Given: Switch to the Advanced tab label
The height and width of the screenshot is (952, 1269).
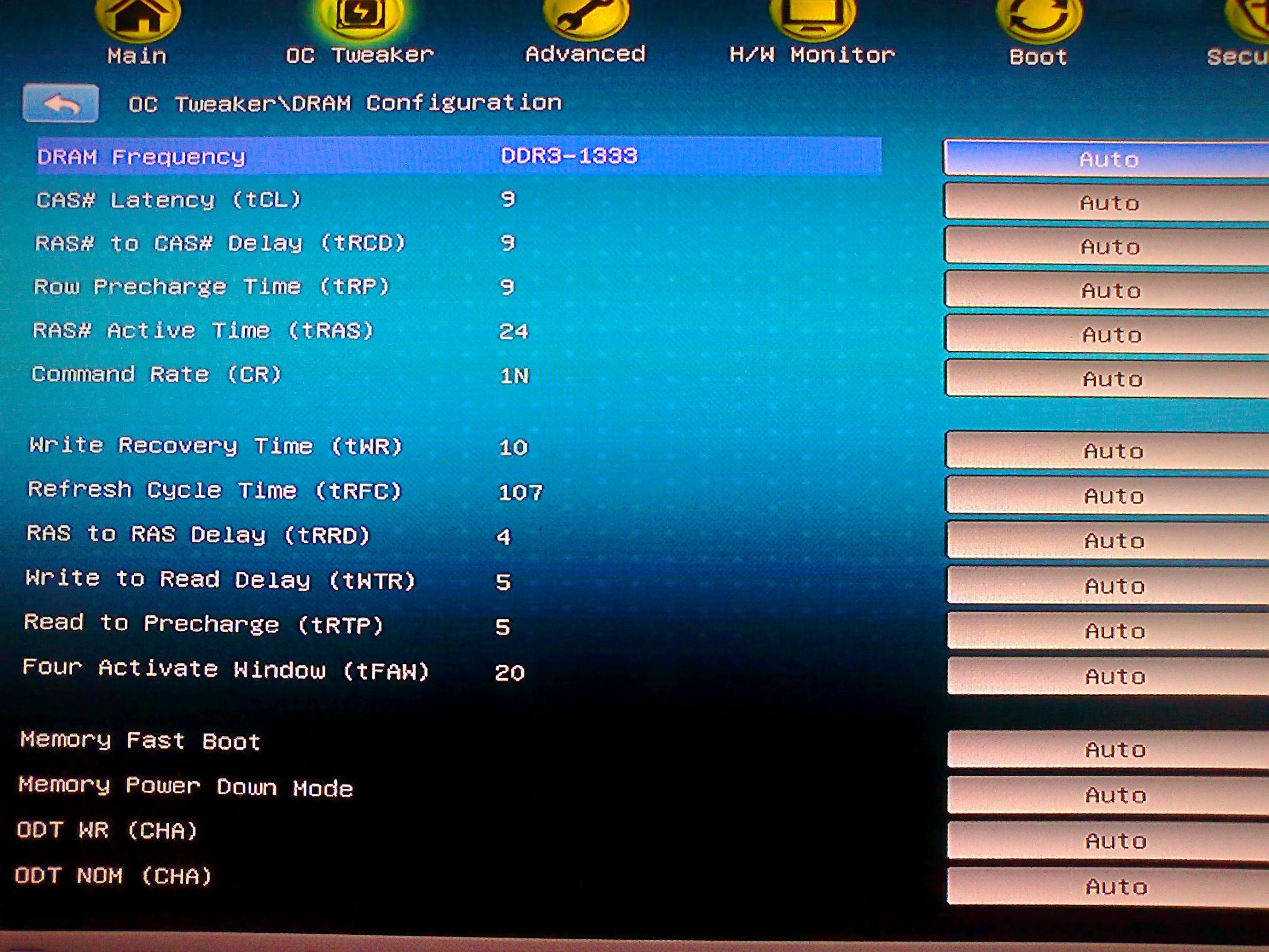Looking at the screenshot, I should (x=585, y=54).
